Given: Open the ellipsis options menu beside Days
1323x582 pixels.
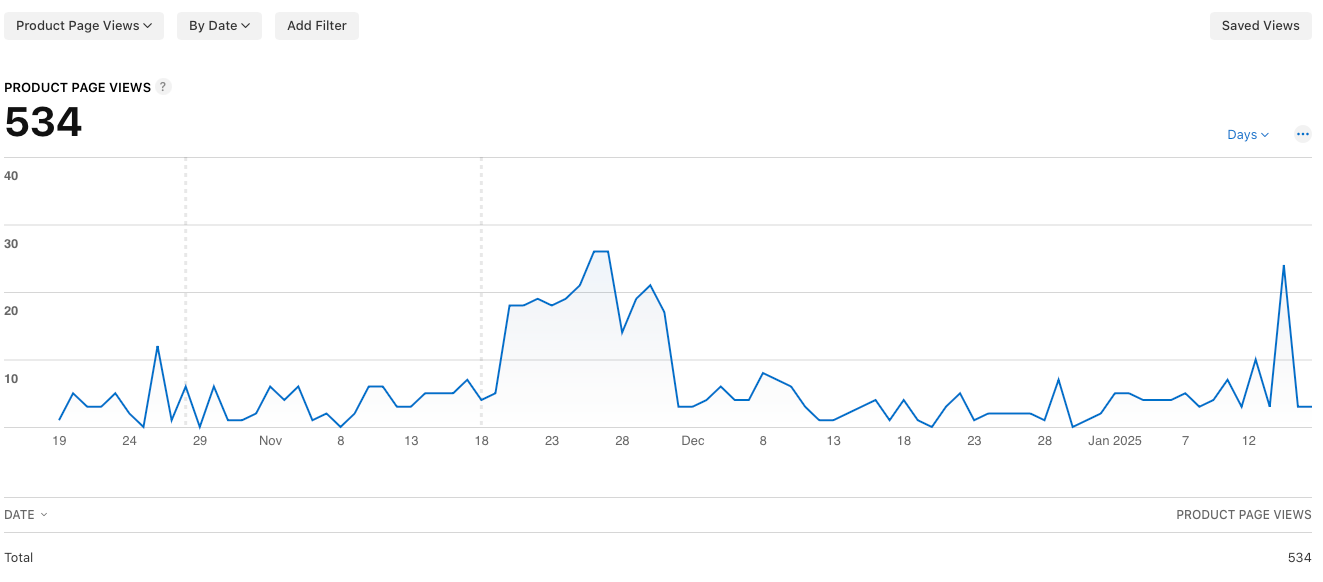Looking at the screenshot, I should pos(1303,133).
